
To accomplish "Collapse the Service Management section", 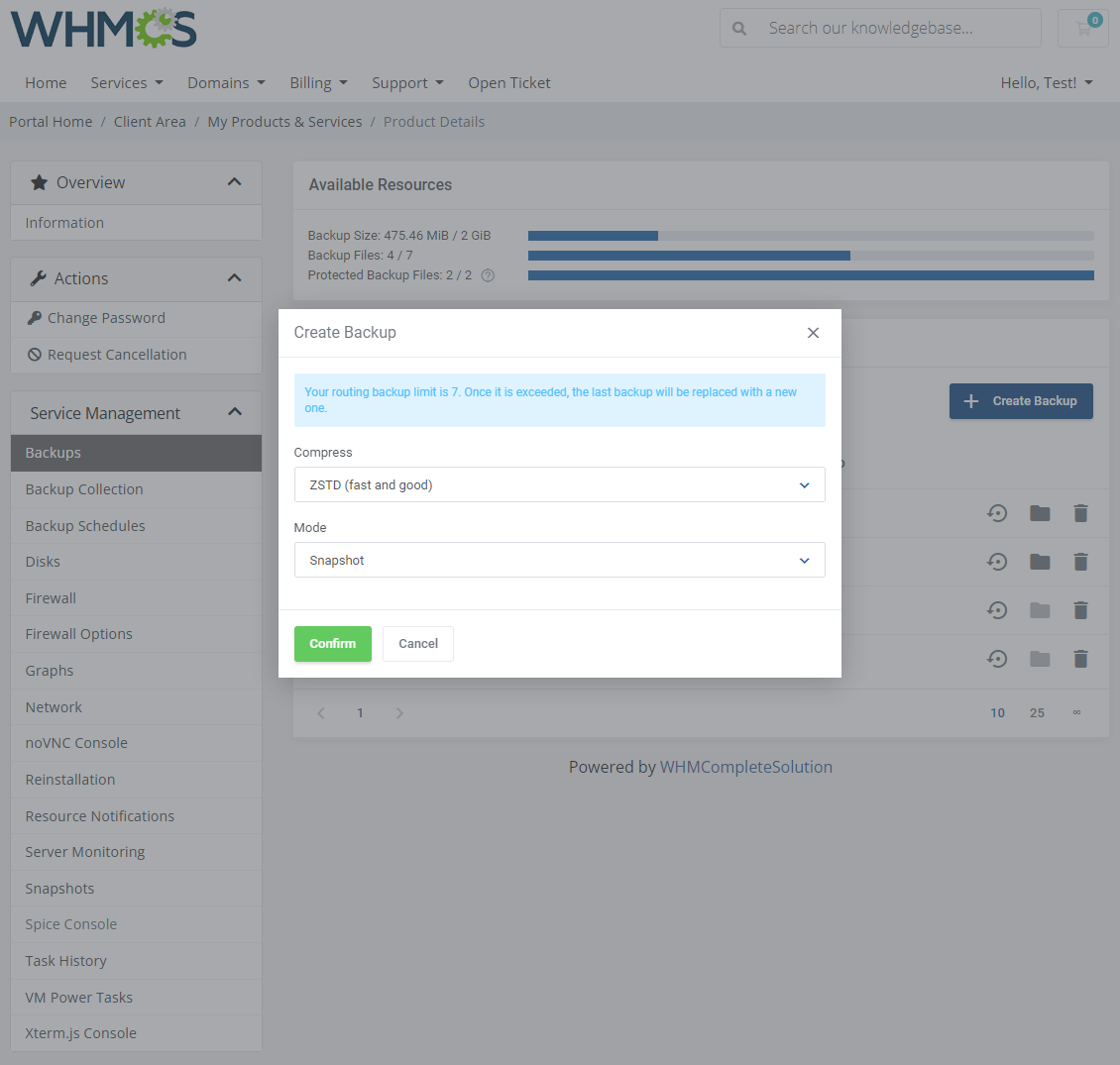I will pyautogui.click(x=235, y=411).
